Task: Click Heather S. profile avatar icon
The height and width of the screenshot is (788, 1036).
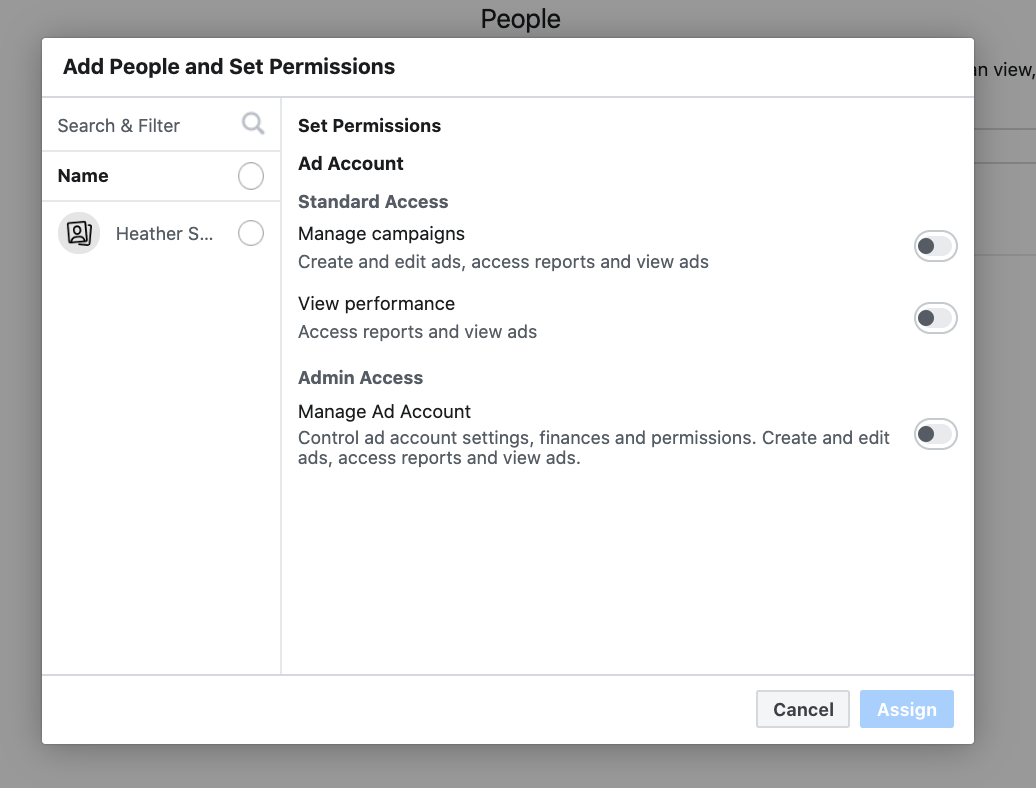Action: 79,233
